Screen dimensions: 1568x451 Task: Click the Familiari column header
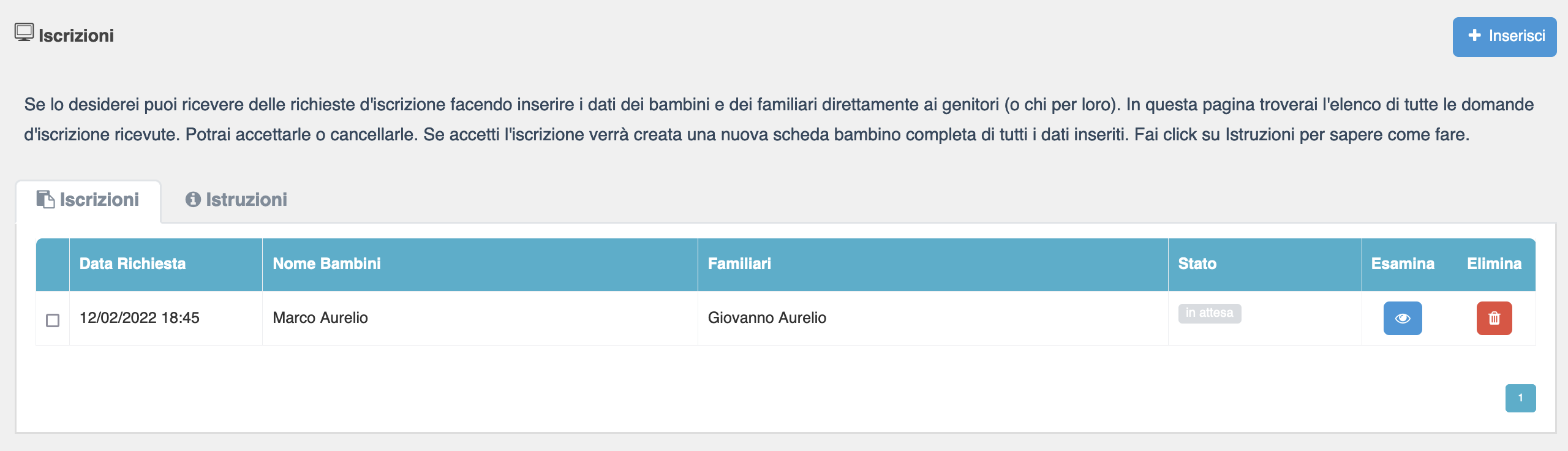739,263
